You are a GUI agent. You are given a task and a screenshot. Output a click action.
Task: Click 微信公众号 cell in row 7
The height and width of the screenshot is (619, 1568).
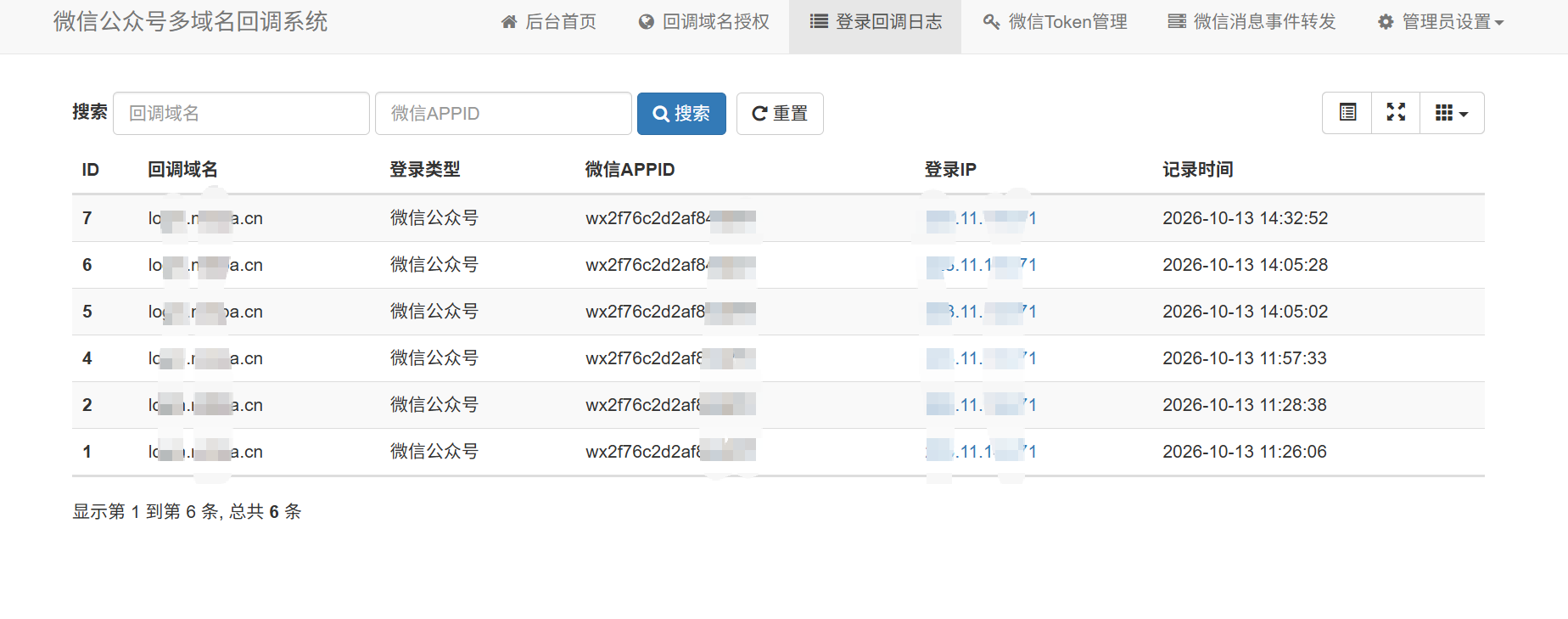(434, 218)
